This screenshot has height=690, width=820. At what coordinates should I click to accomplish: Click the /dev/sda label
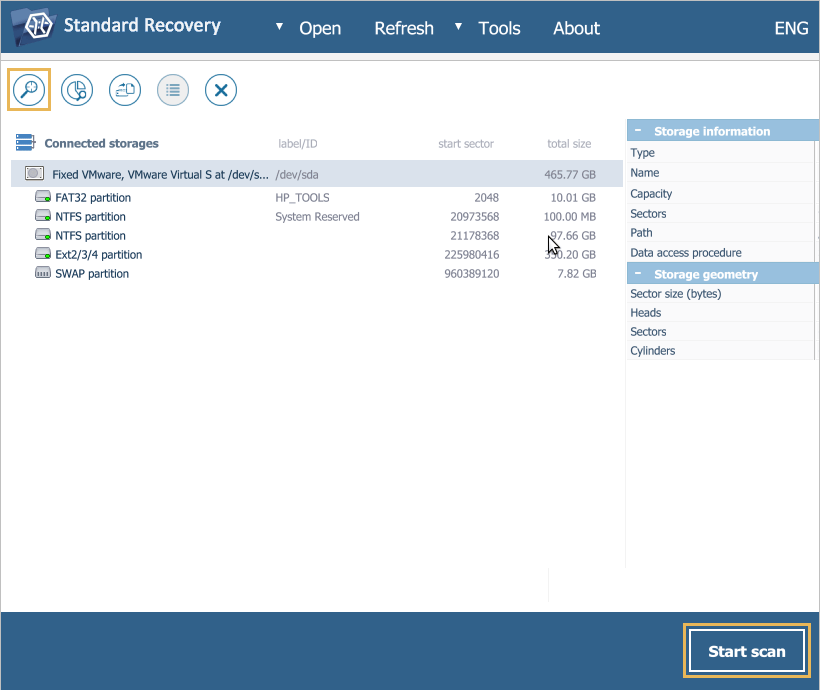click(x=297, y=174)
